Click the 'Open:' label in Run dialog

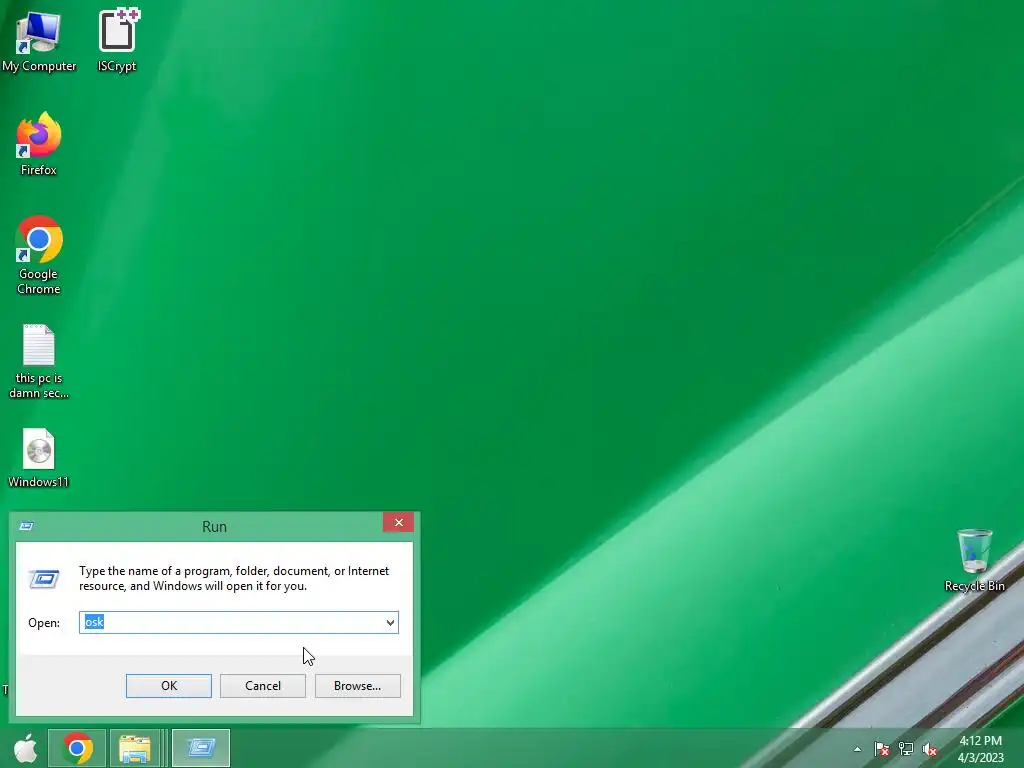(x=44, y=623)
